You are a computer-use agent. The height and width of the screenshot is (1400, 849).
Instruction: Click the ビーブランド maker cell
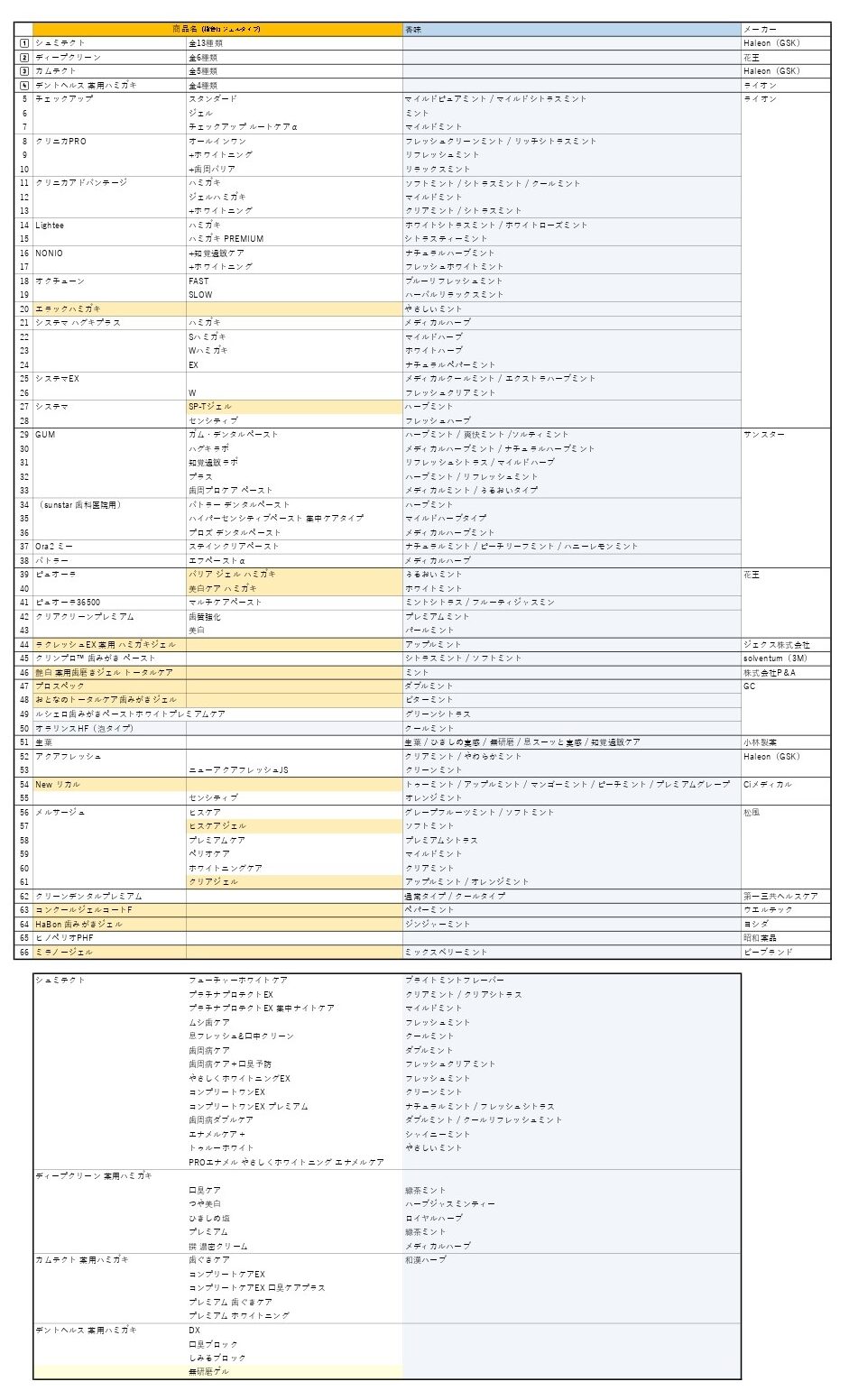tap(786, 953)
